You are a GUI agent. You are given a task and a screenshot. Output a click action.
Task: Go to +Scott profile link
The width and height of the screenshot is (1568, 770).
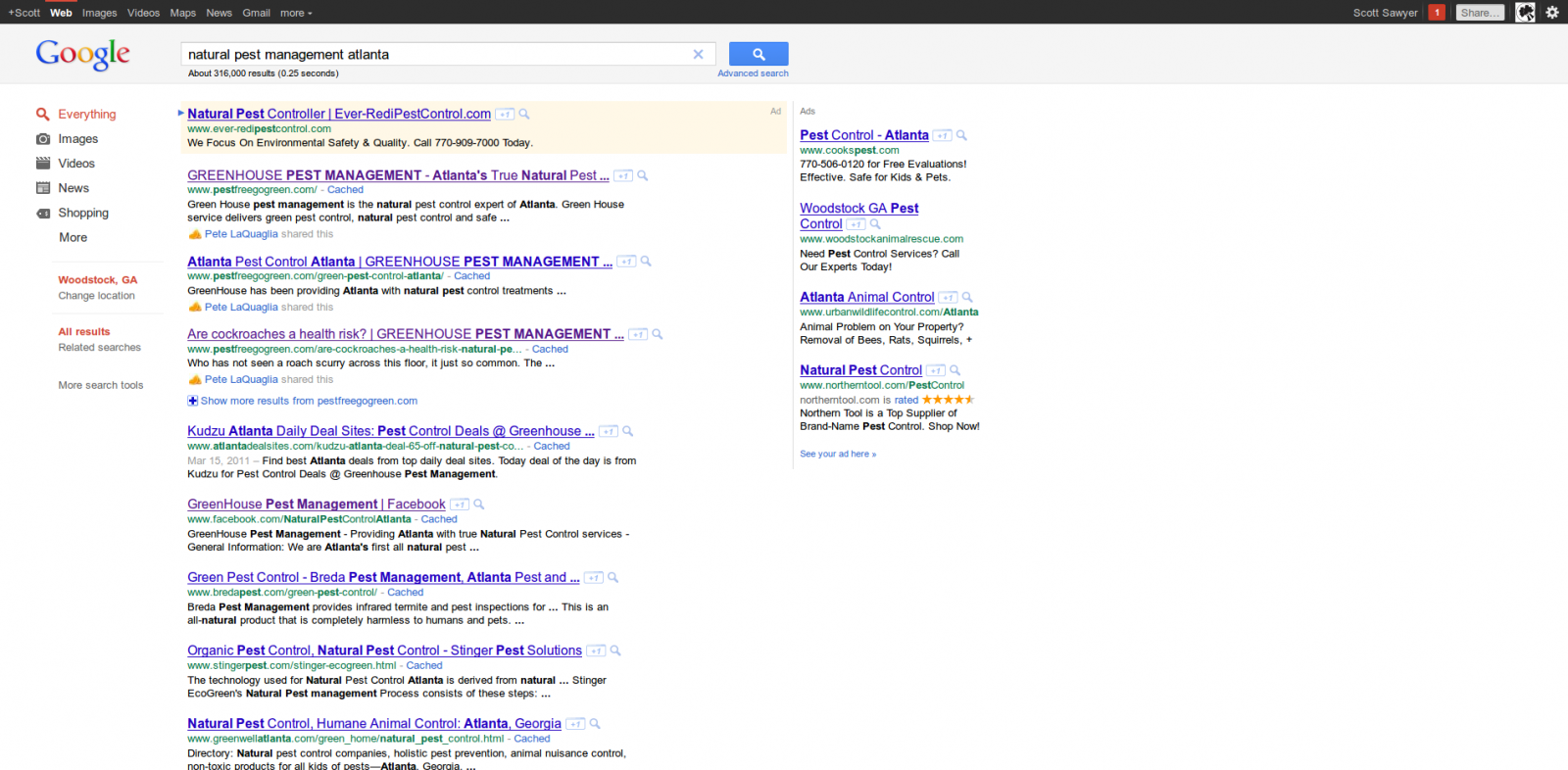[x=24, y=13]
